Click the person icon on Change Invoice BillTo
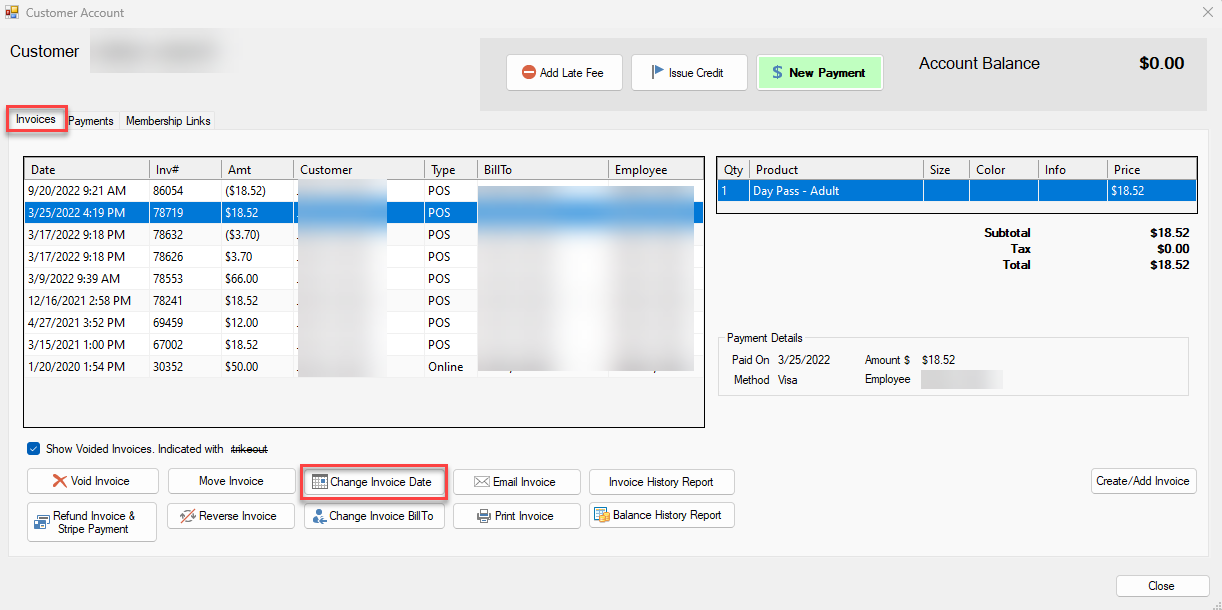The image size is (1222, 610). pyautogui.click(x=320, y=516)
